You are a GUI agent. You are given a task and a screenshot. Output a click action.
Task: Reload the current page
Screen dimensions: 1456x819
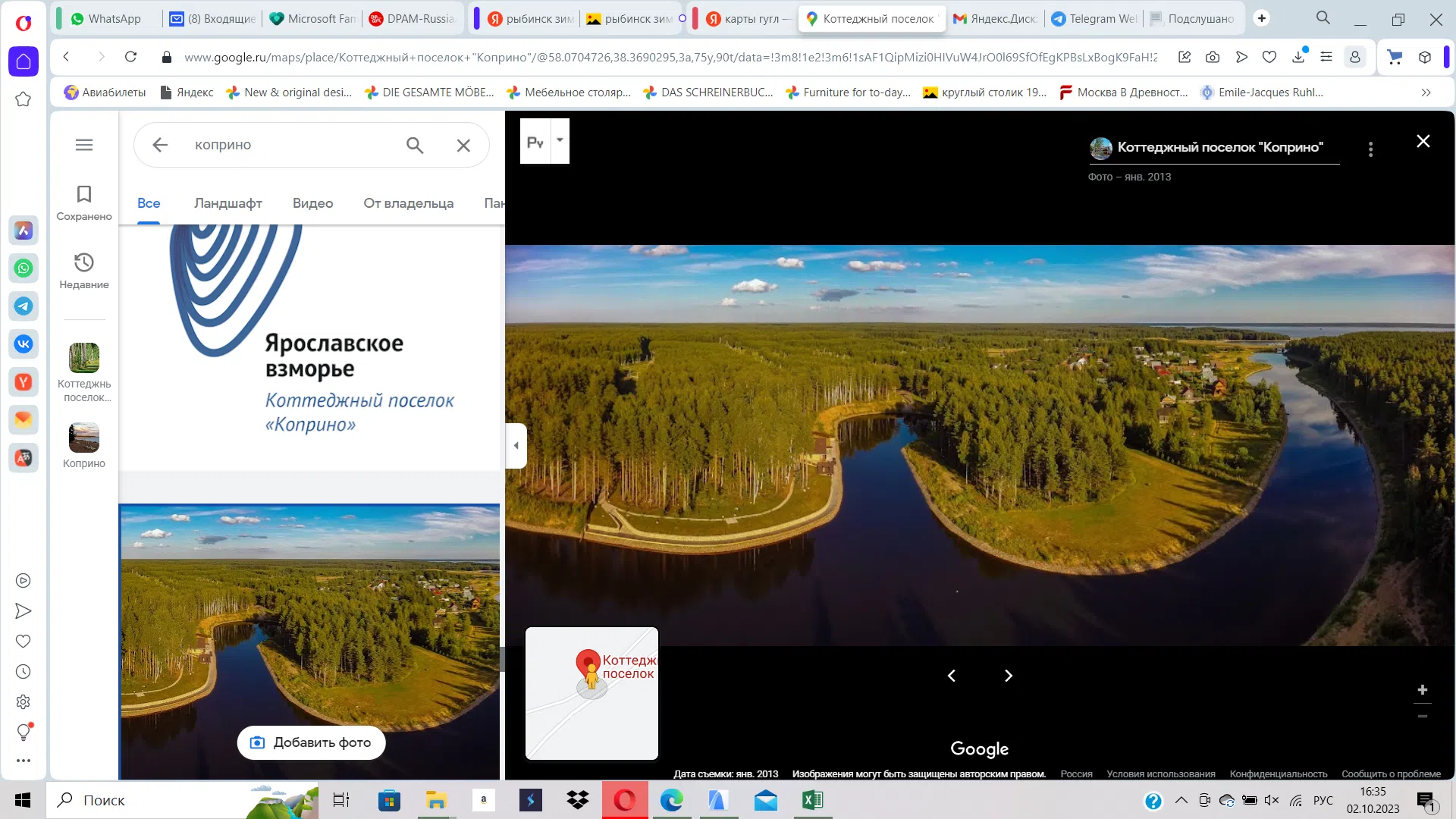[x=130, y=57]
